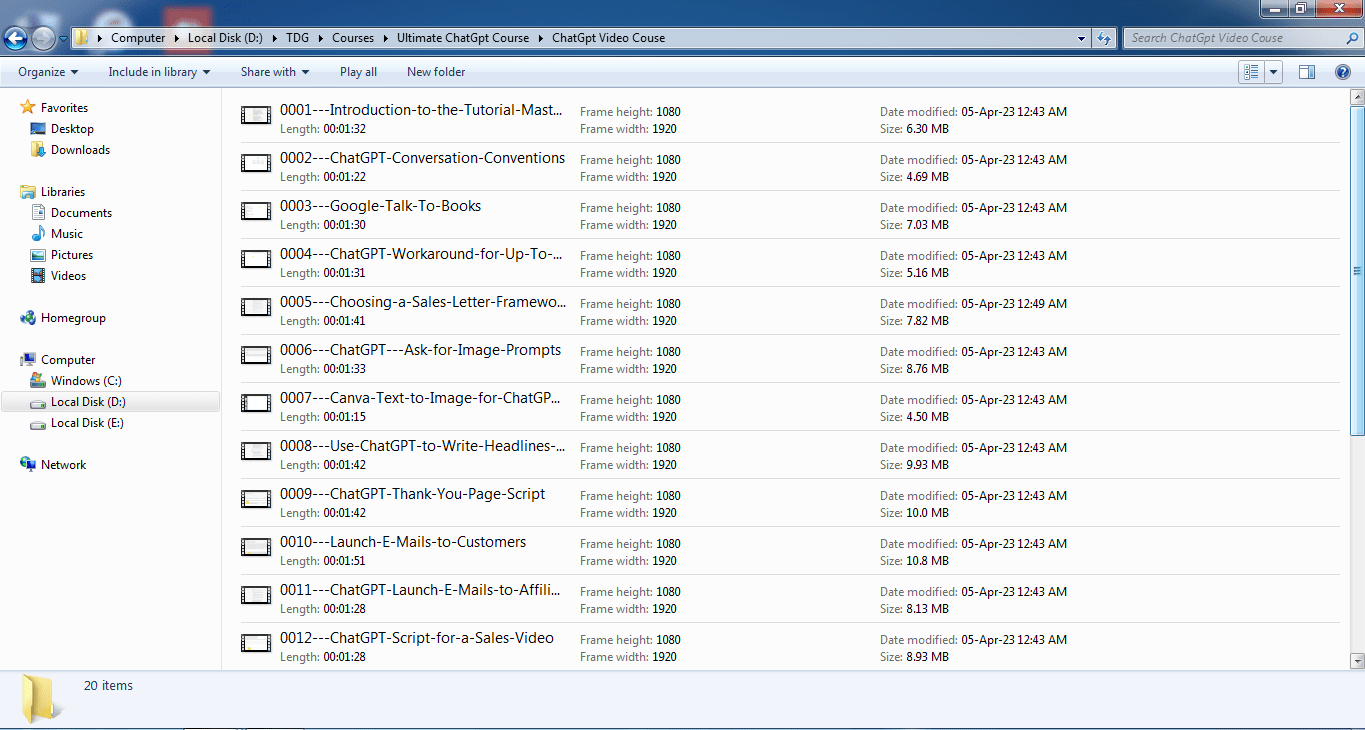This screenshot has width=1365, height=730.
Task: Select file name 0010---Launch-E-Mails-to-Customers
Action: click(x=402, y=542)
